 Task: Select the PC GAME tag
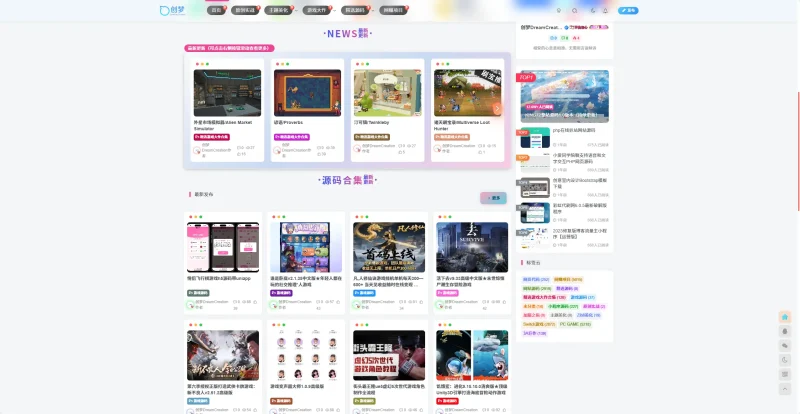coord(575,324)
